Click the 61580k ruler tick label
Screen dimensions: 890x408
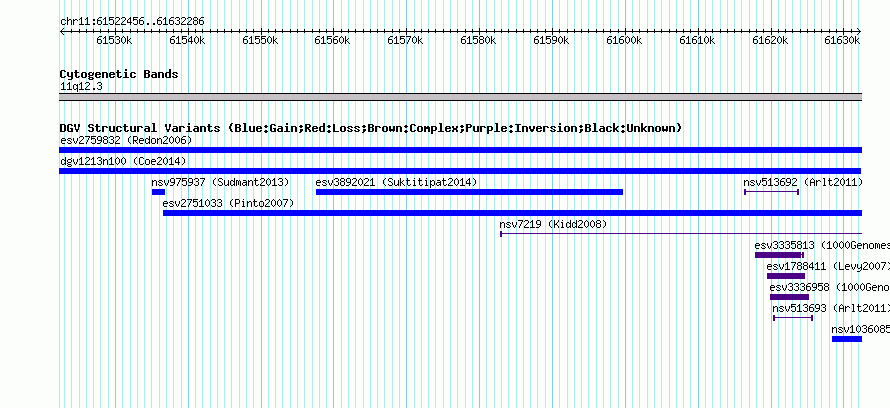[478, 40]
